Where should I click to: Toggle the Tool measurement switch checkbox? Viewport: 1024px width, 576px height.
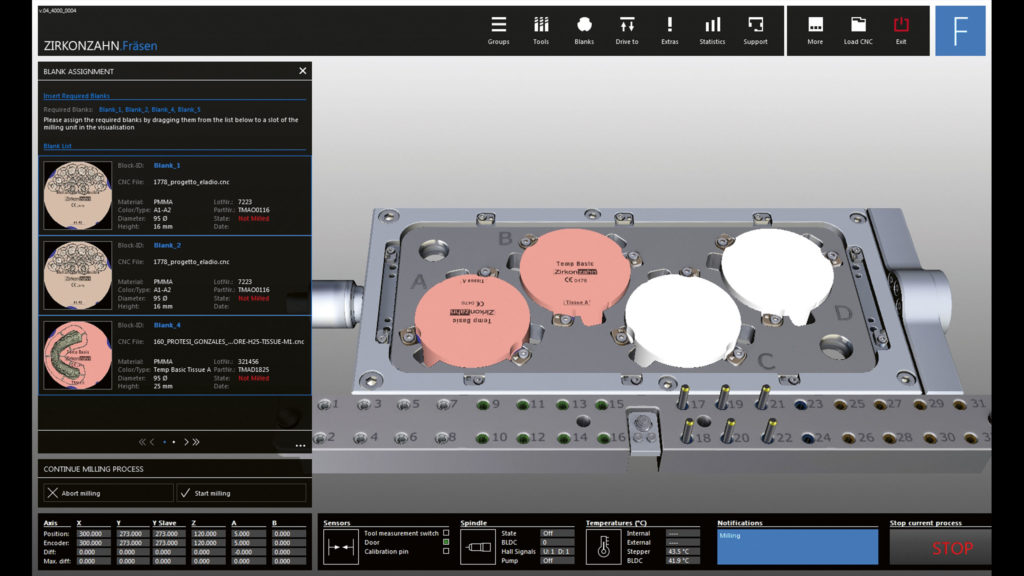point(446,533)
